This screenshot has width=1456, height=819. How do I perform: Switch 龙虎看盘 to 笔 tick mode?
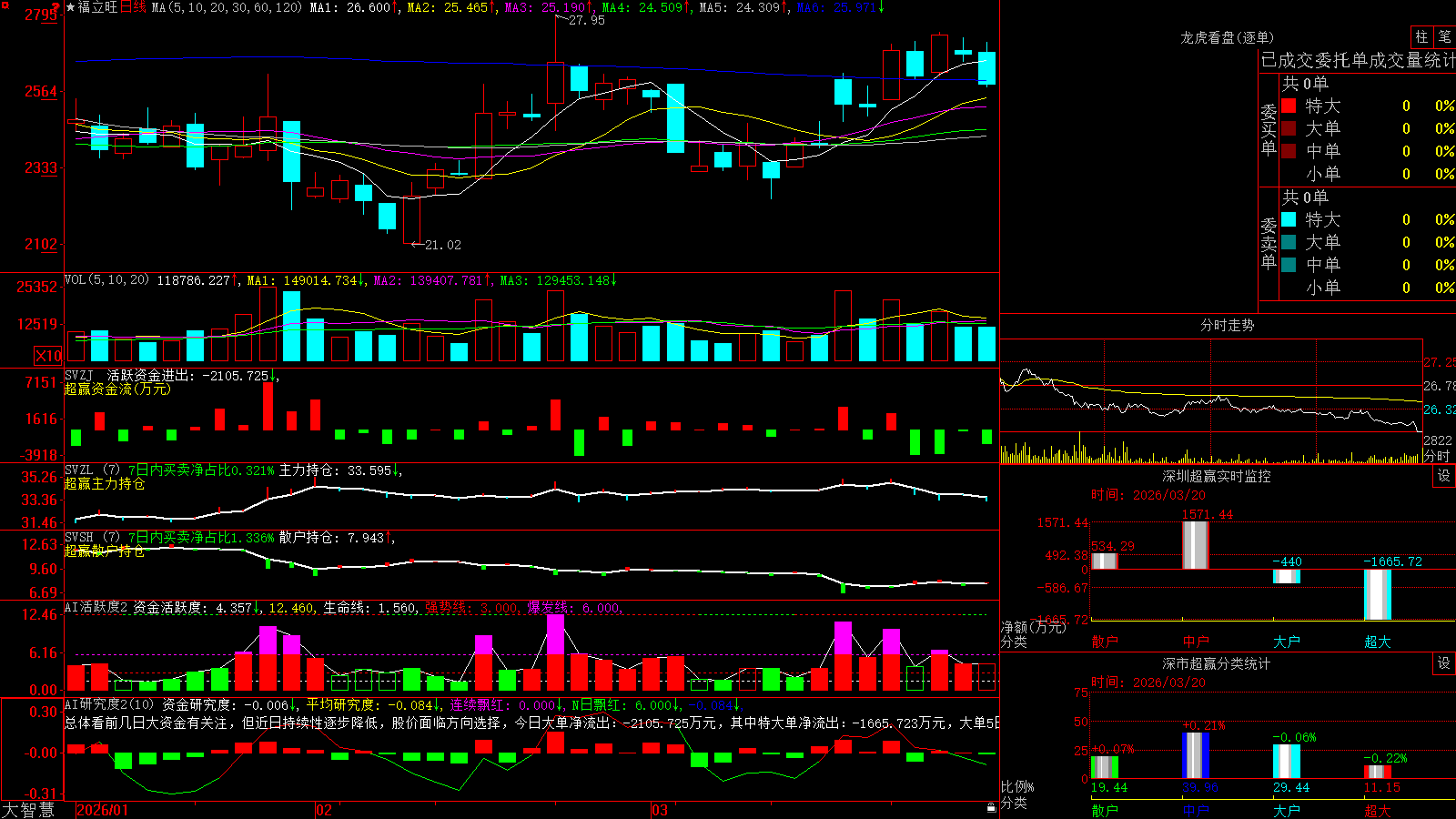[x=1444, y=37]
